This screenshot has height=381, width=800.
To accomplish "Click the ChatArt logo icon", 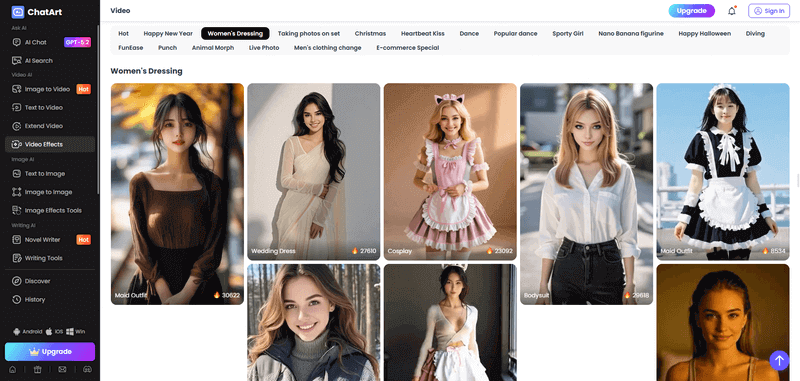I will point(18,12).
